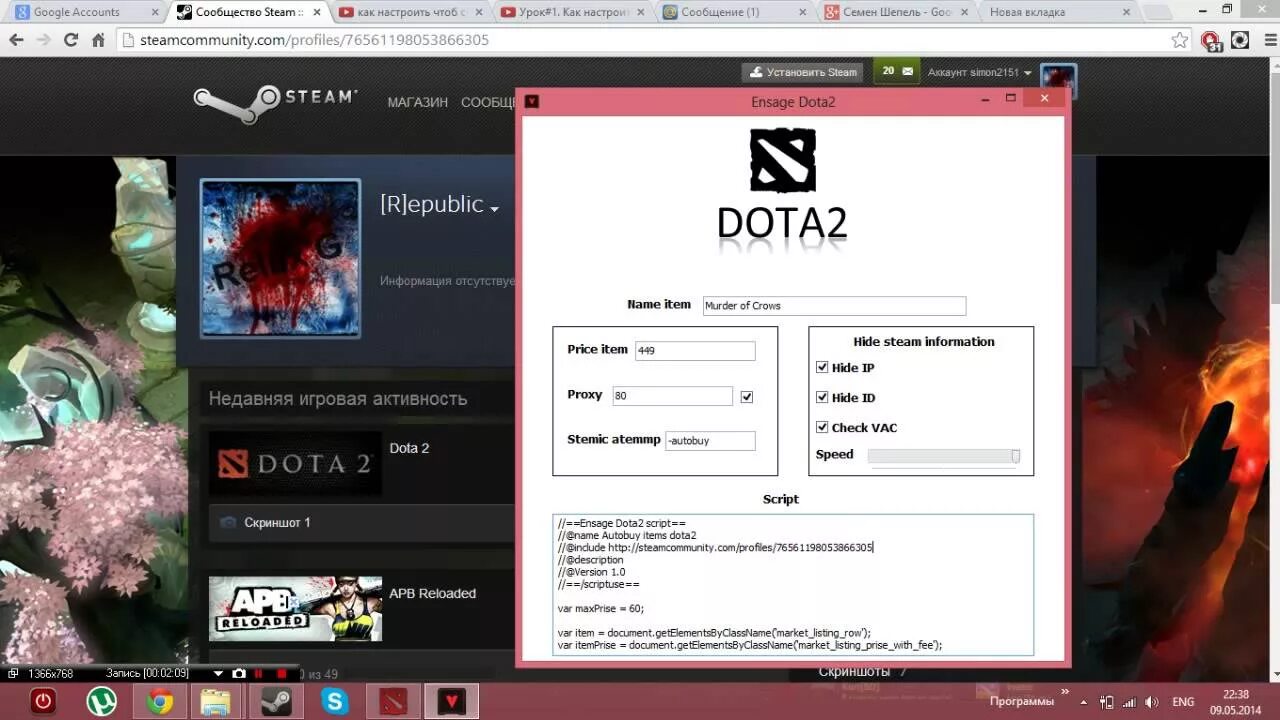Click the battery power tray icon
The width and height of the screenshot is (1280, 720).
click(x=1106, y=702)
